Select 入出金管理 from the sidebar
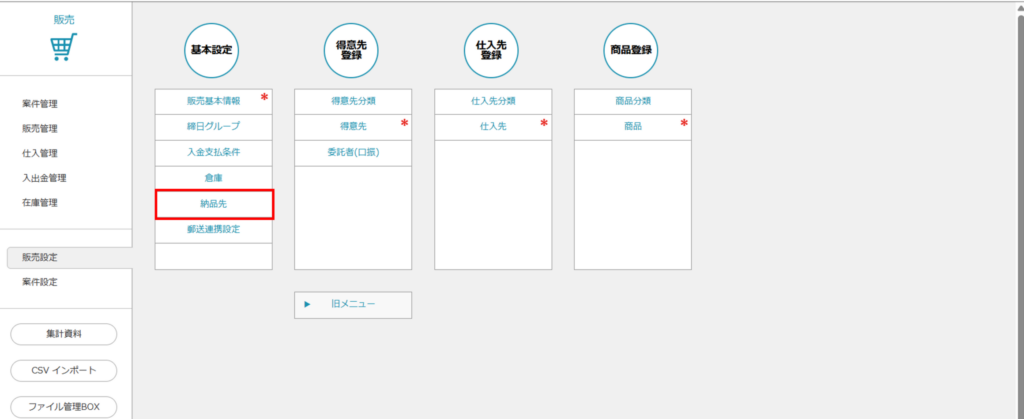Screen dimensions: 1024x419 click(44, 178)
